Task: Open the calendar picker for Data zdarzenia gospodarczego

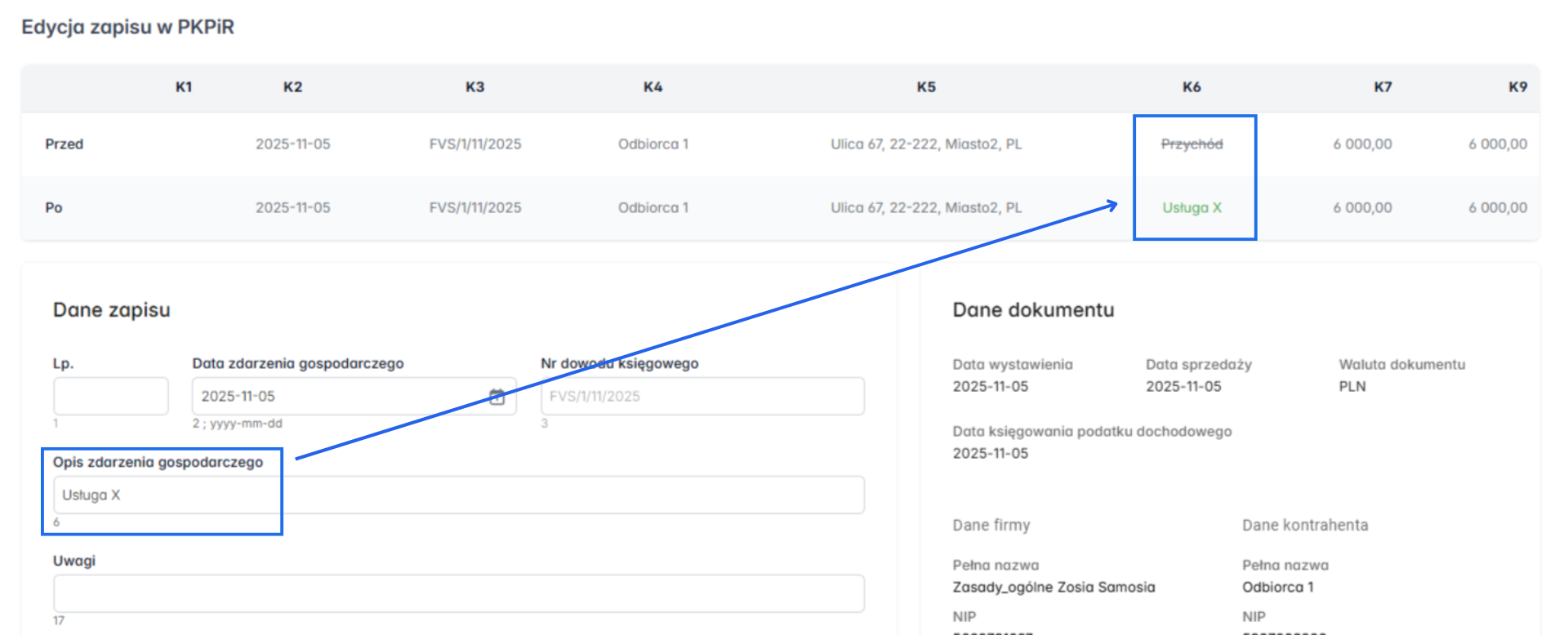Action: 497,397
